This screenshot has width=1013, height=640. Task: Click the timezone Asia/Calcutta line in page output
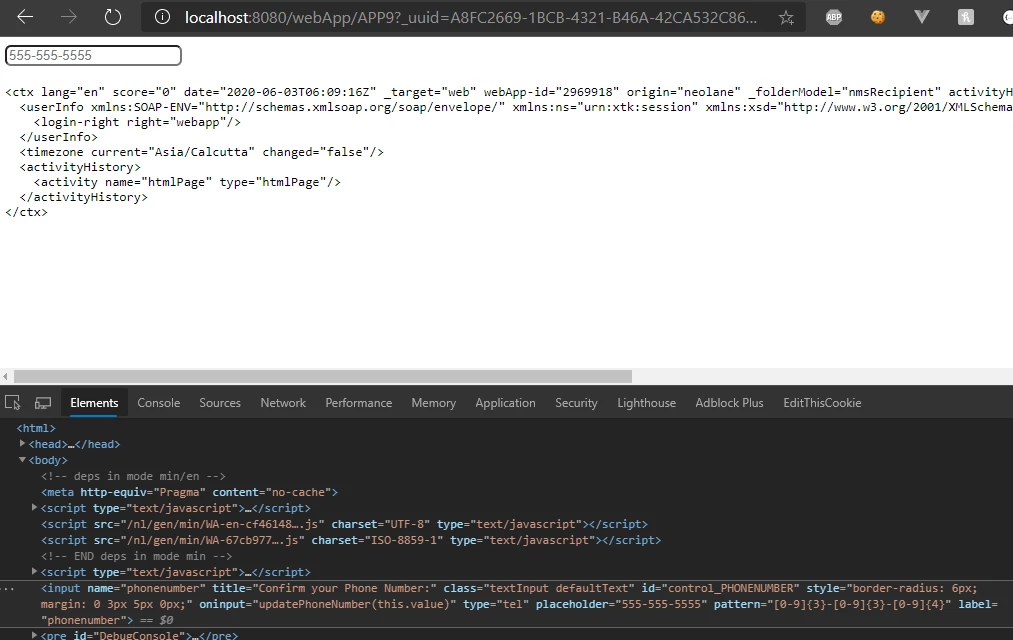202,152
